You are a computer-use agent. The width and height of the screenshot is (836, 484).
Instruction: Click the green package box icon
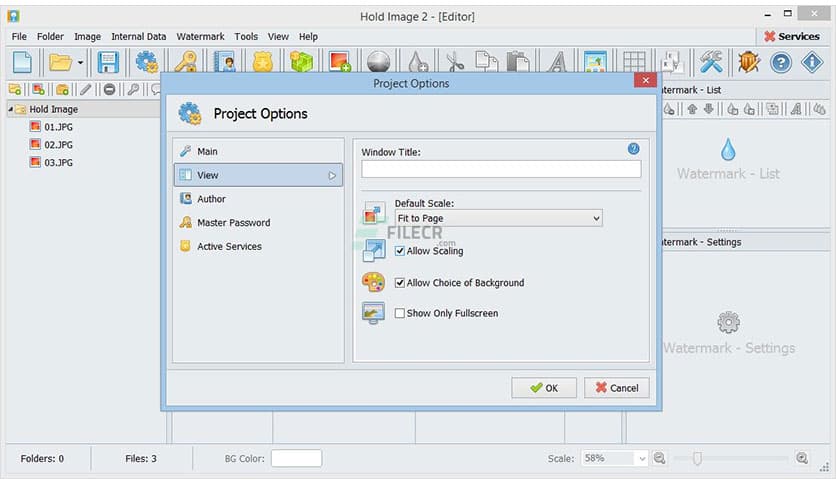301,62
